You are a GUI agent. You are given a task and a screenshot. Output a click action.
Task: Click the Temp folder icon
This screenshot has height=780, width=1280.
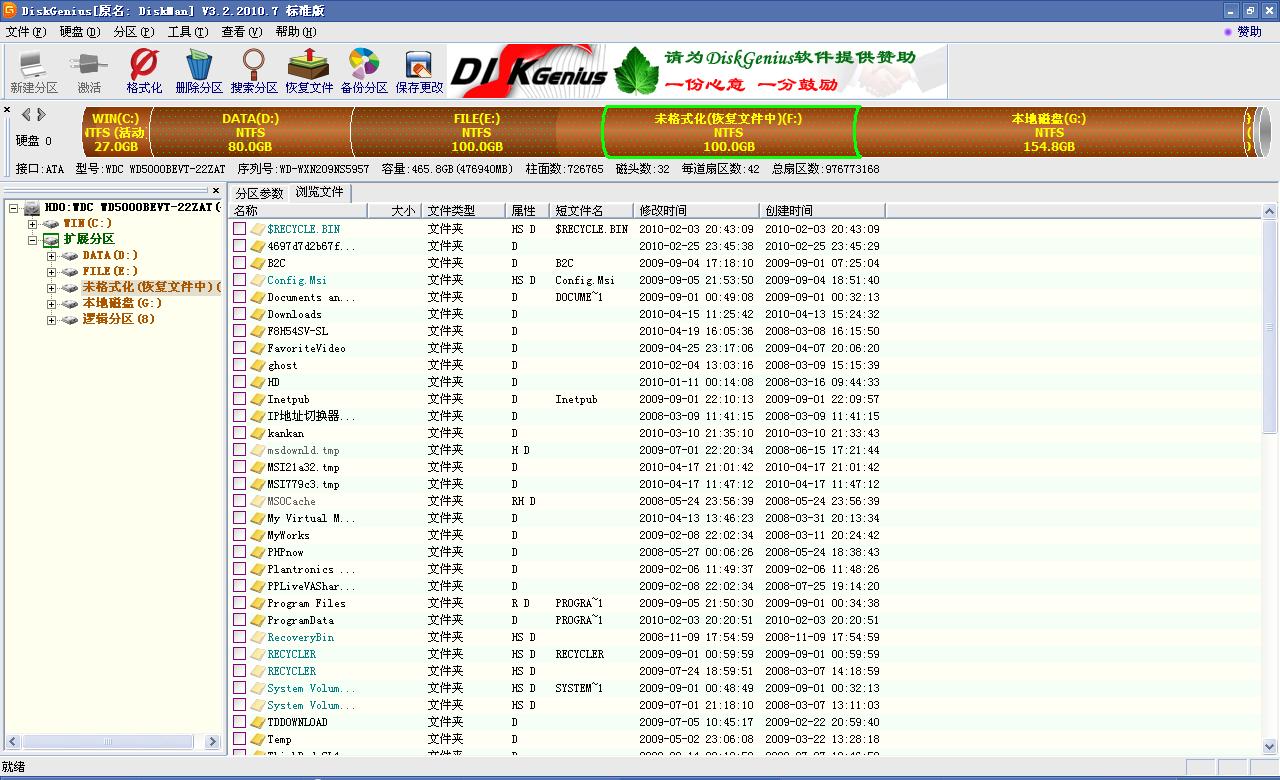(x=258, y=739)
